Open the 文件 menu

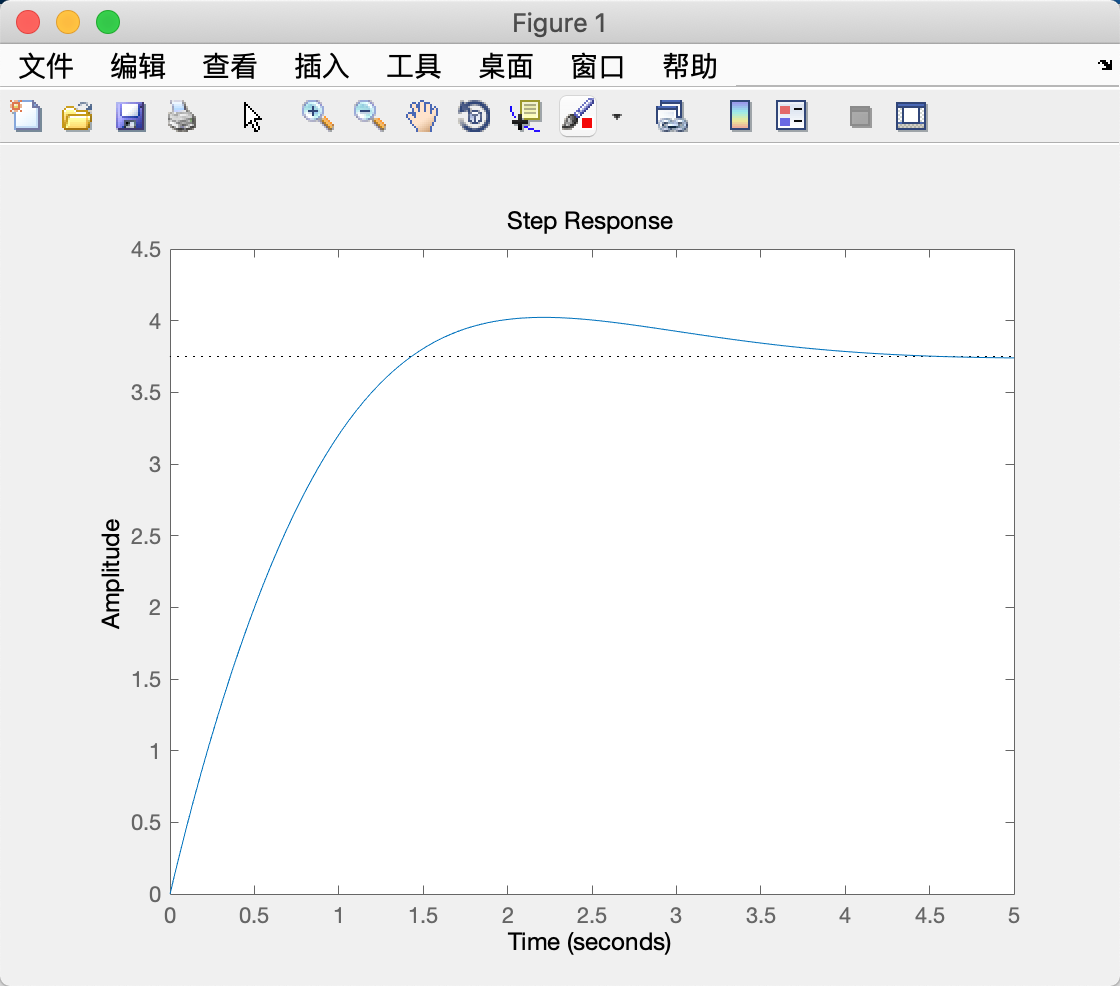pyautogui.click(x=44, y=66)
